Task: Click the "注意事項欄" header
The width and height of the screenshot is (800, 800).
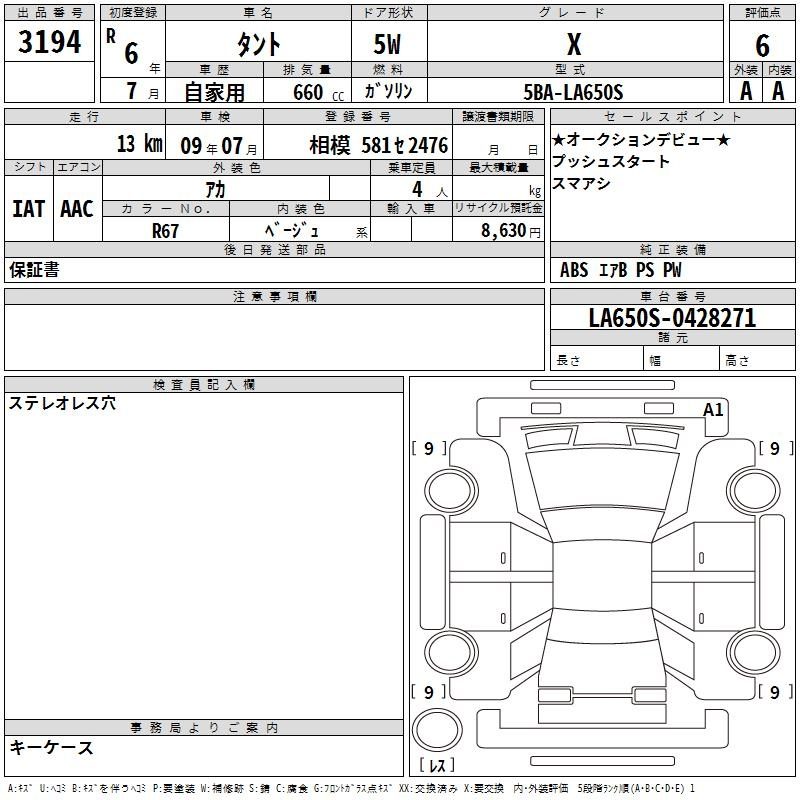Action: tap(274, 296)
